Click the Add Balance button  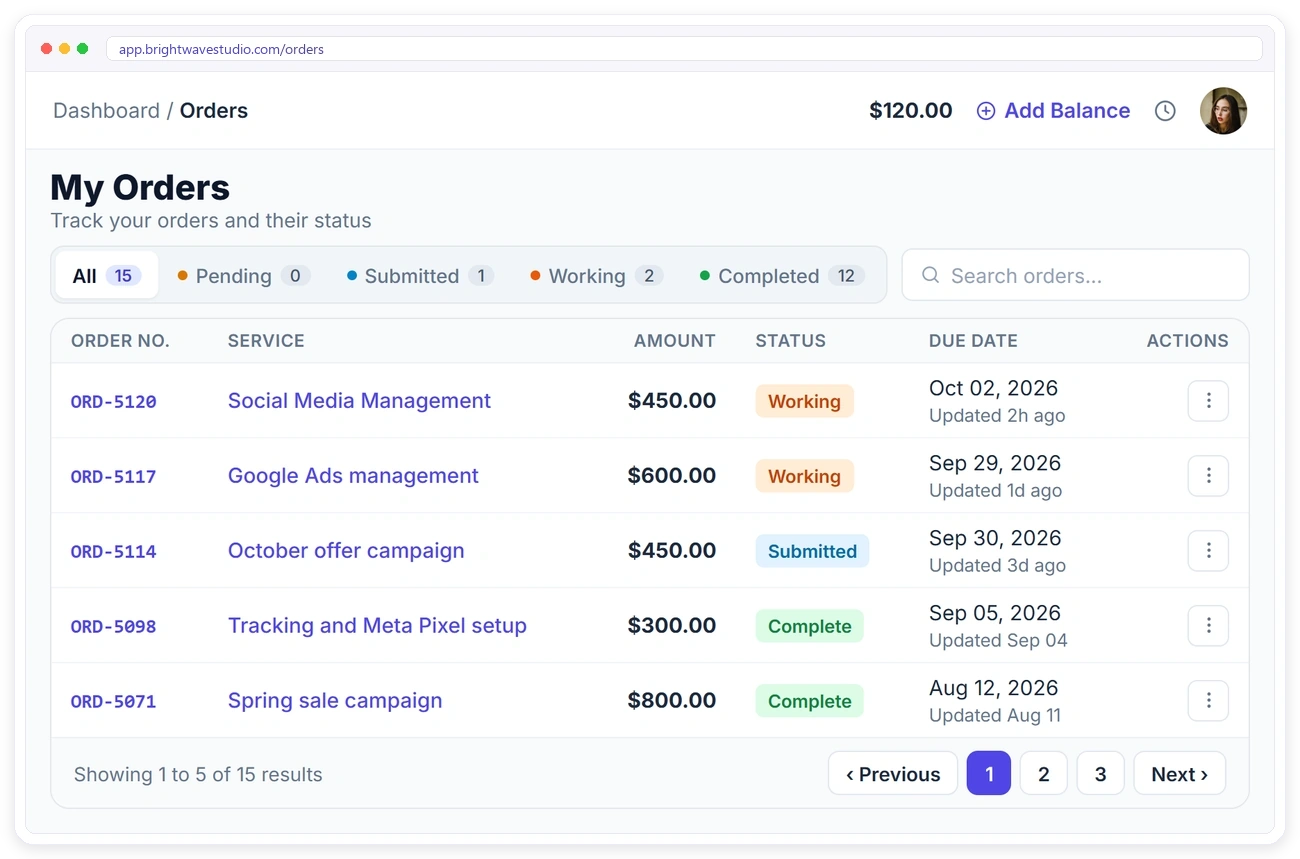[x=1053, y=111]
